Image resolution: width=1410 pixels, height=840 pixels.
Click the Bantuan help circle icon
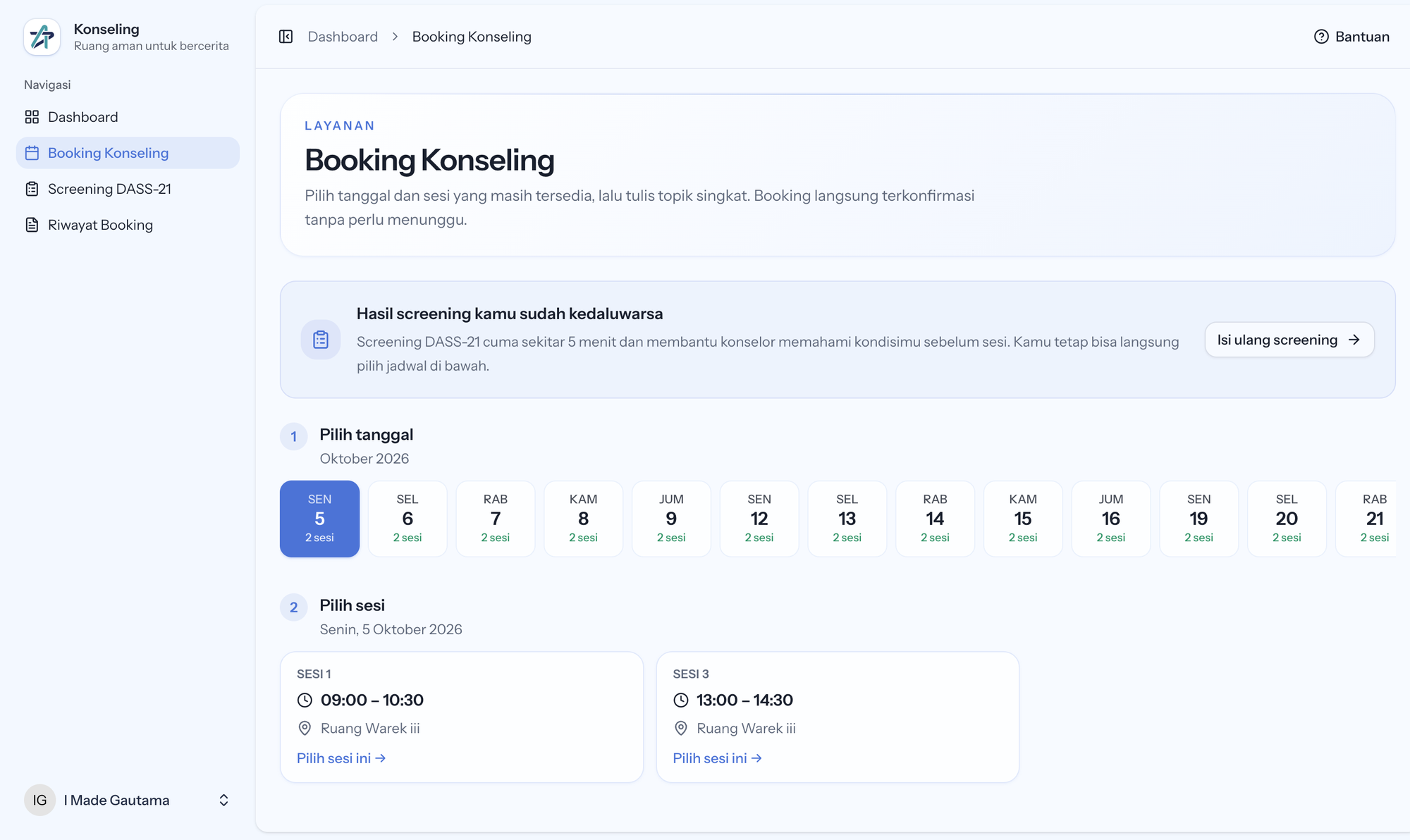[1321, 37]
